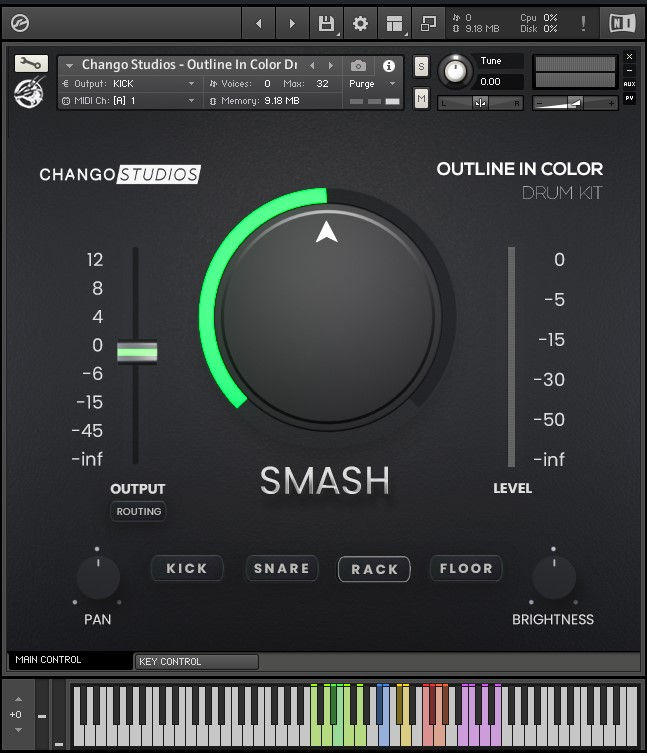This screenshot has height=753, width=647.
Task: Expand the instrument name dropdown arrow
Action: click(x=70, y=65)
